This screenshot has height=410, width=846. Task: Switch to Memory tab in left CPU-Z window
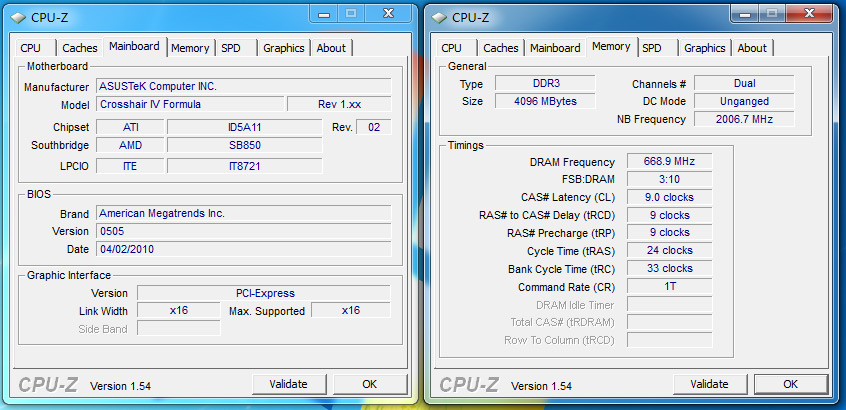[190, 48]
